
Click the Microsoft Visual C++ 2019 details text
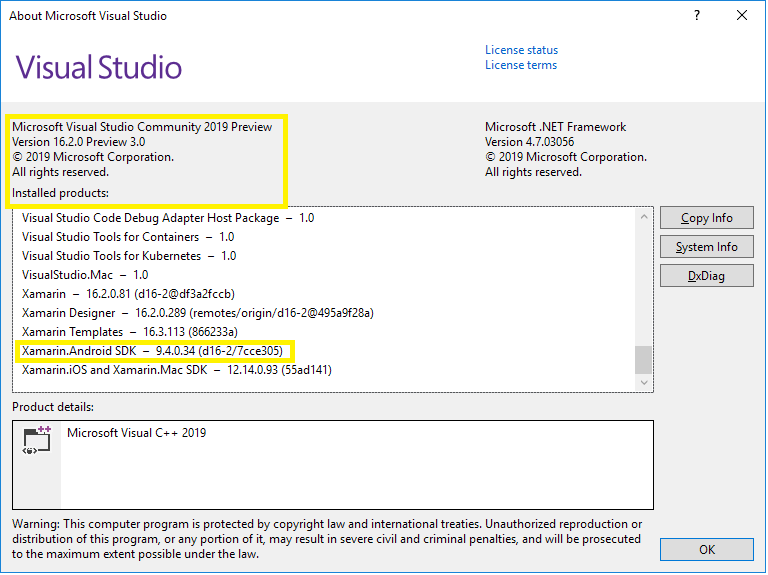pyautogui.click(x=137, y=433)
